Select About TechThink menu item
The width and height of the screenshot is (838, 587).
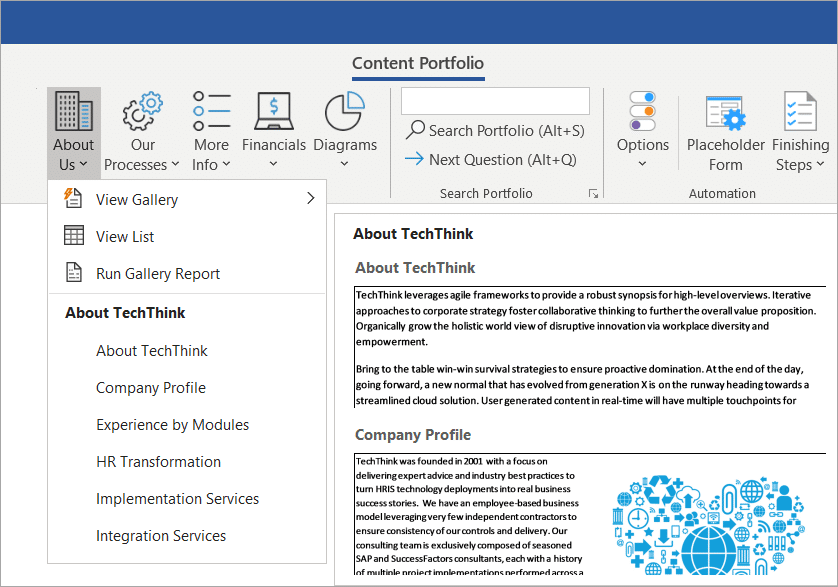click(x=187, y=351)
